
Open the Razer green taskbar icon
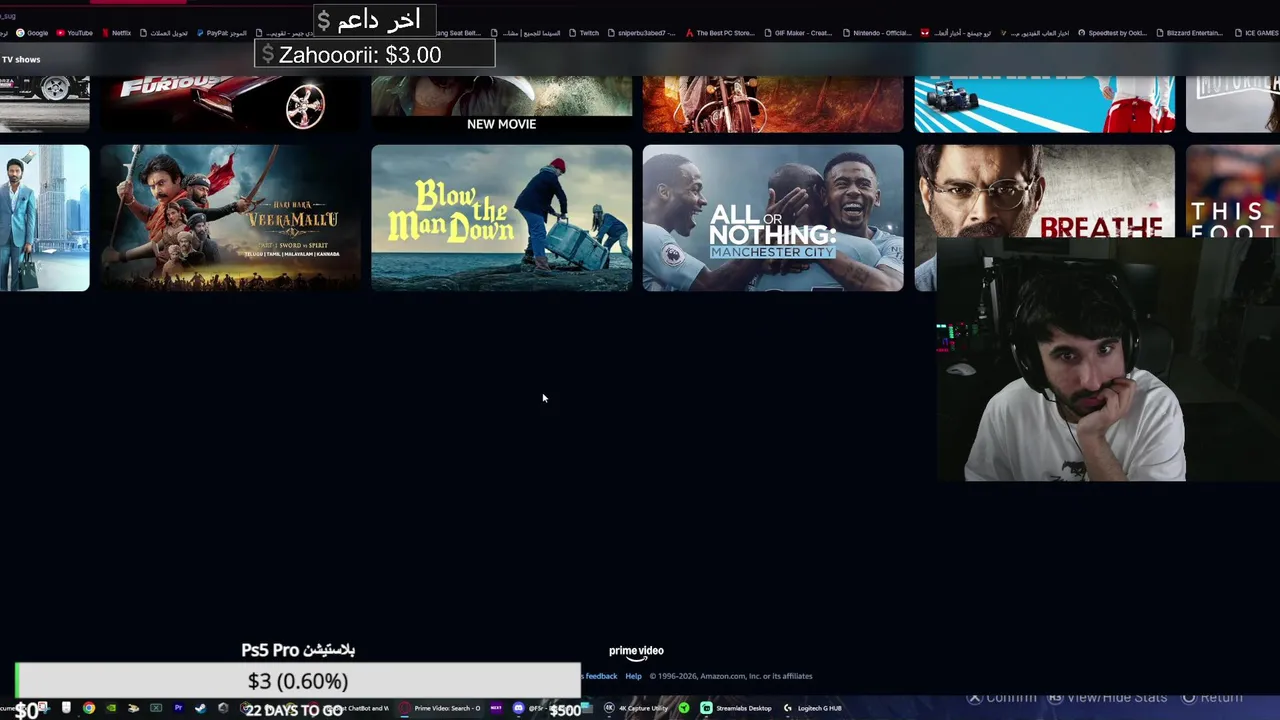click(x=684, y=708)
